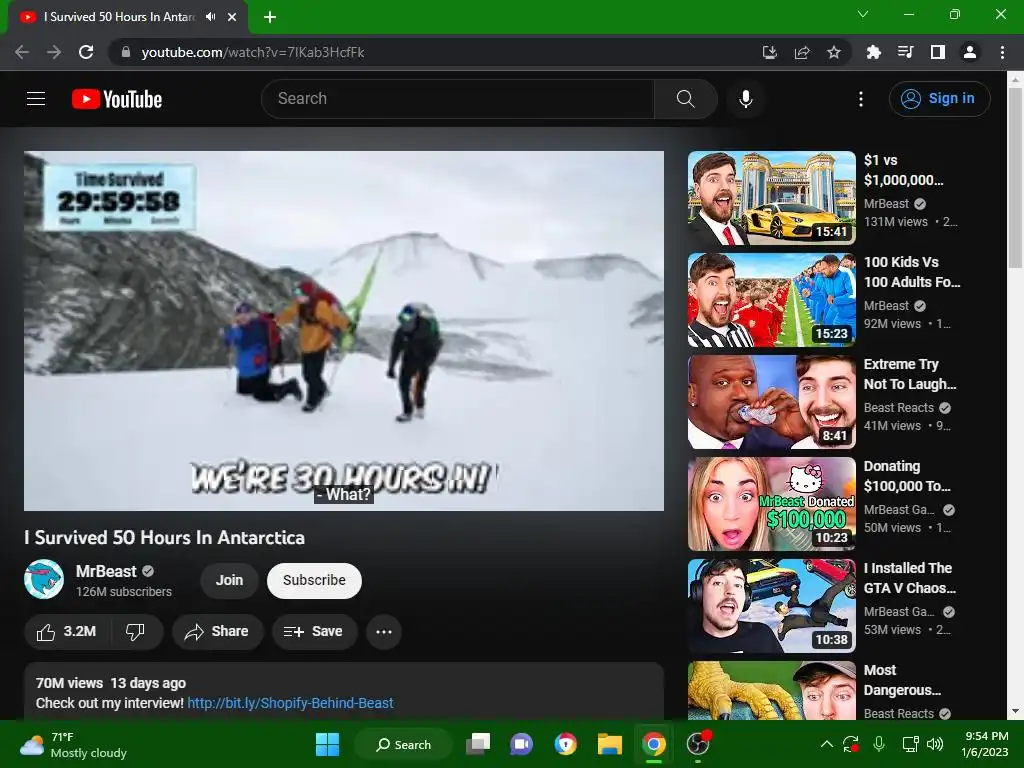The image size is (1024, 768).
Task: Go to YouTube home via logo
Action: (117, 99)
